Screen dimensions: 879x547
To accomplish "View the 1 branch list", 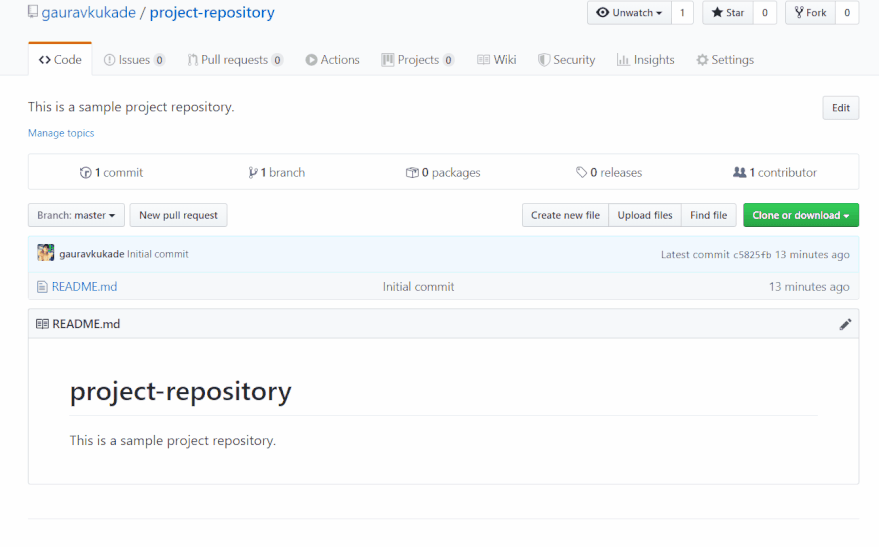I will tap(277, 172).
